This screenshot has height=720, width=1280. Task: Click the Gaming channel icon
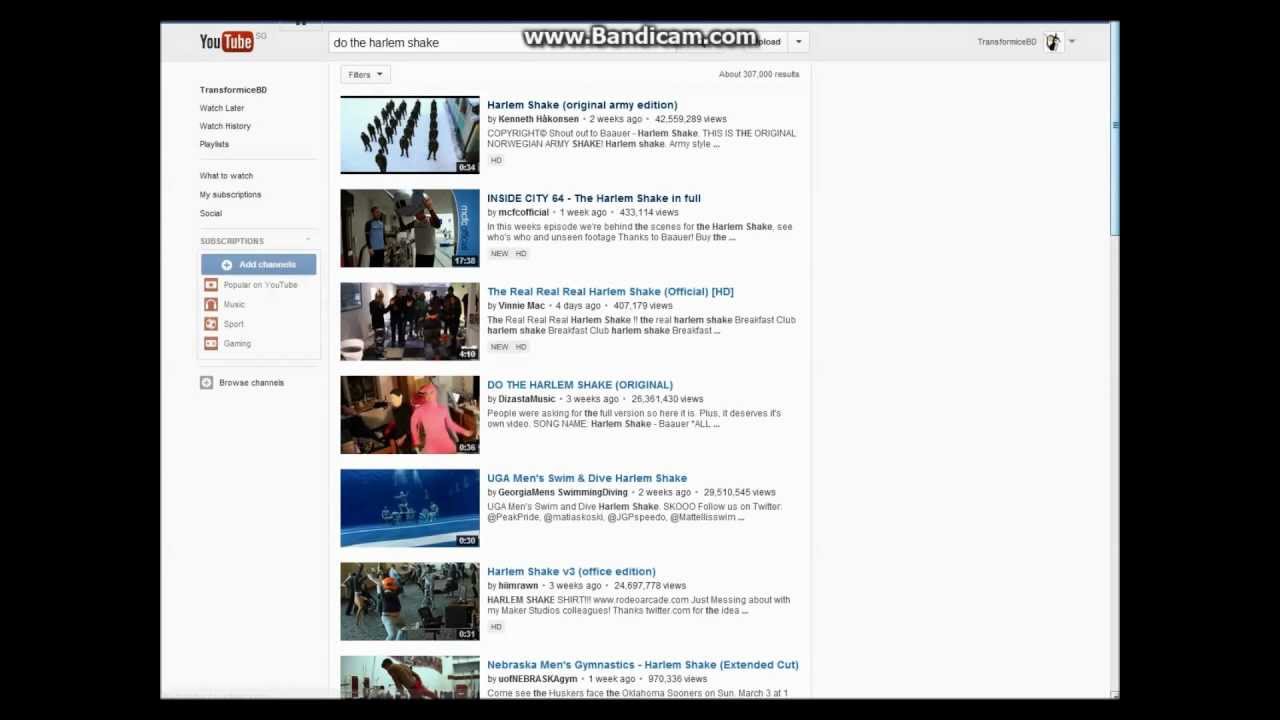[210, 343]
